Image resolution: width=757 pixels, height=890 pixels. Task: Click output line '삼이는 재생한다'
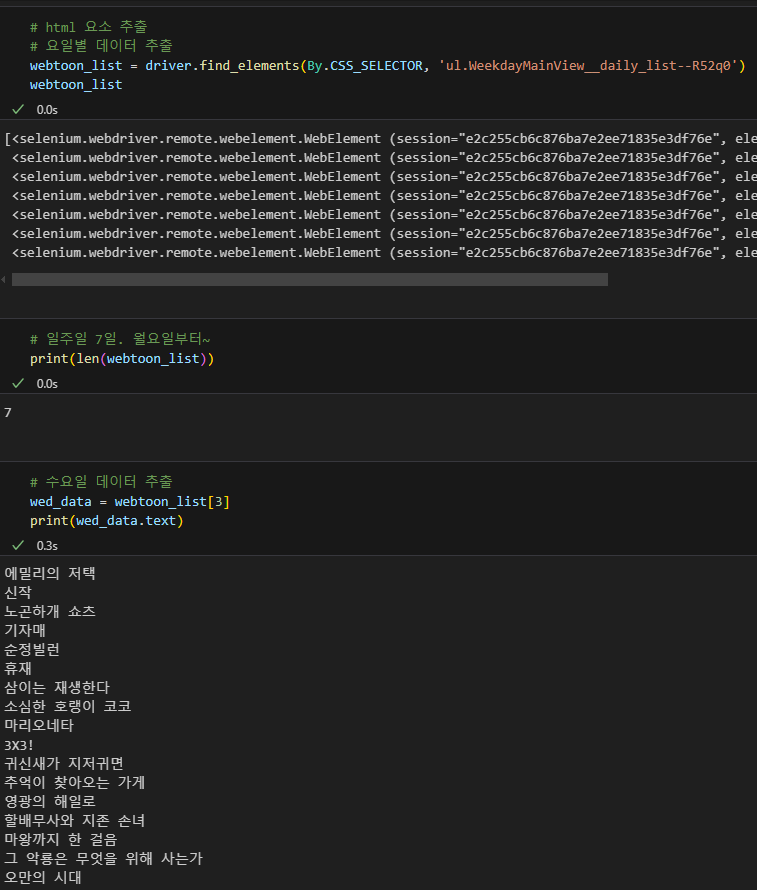[x=57, y=687]
